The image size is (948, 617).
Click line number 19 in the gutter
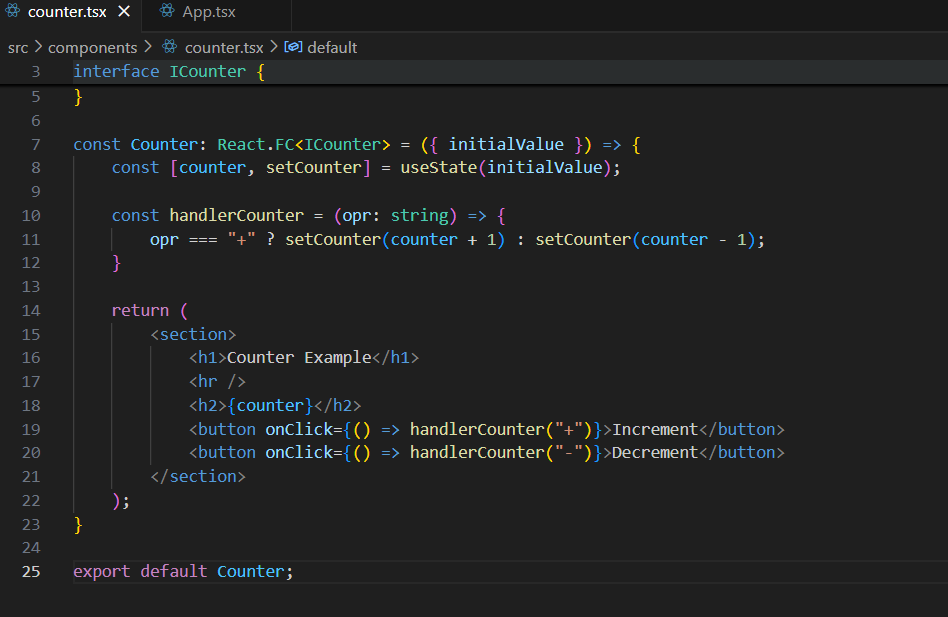click(x=31, y=430)
